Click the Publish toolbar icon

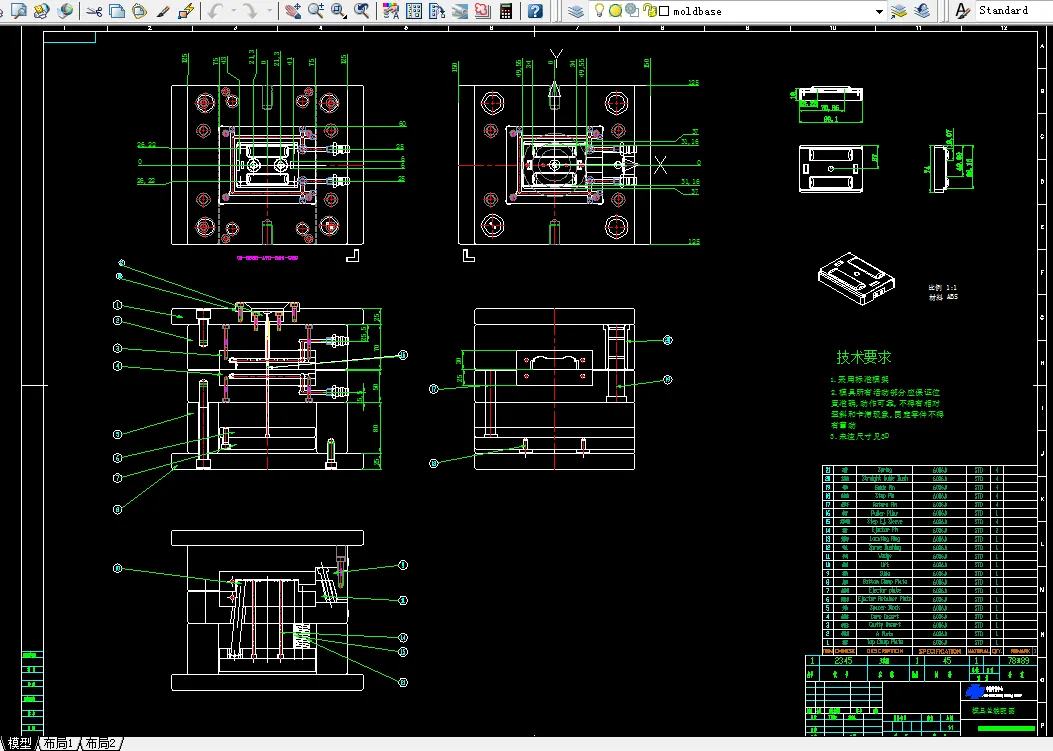pos(42,10)
